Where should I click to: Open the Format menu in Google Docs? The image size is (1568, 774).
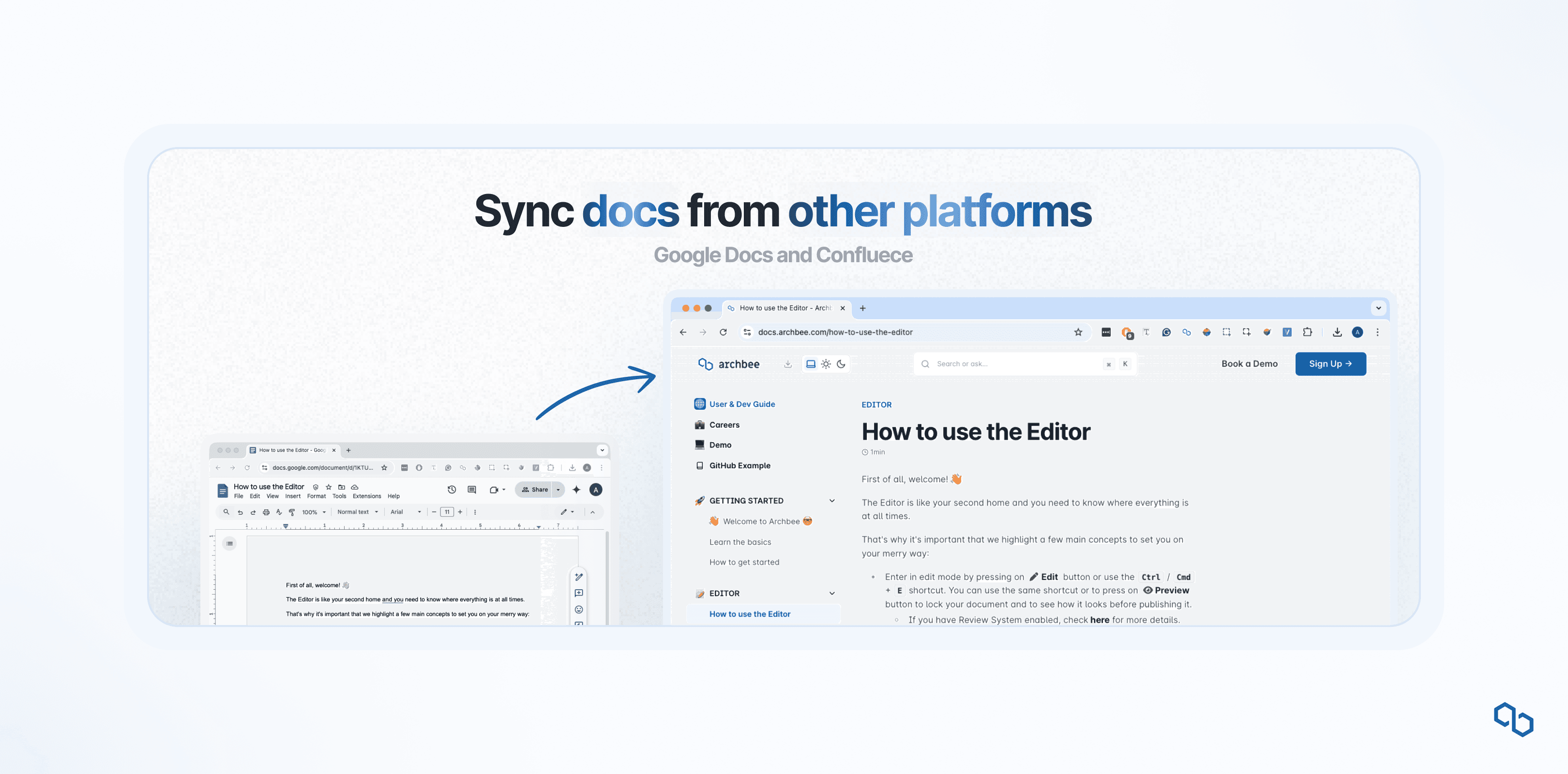point(317,496)
